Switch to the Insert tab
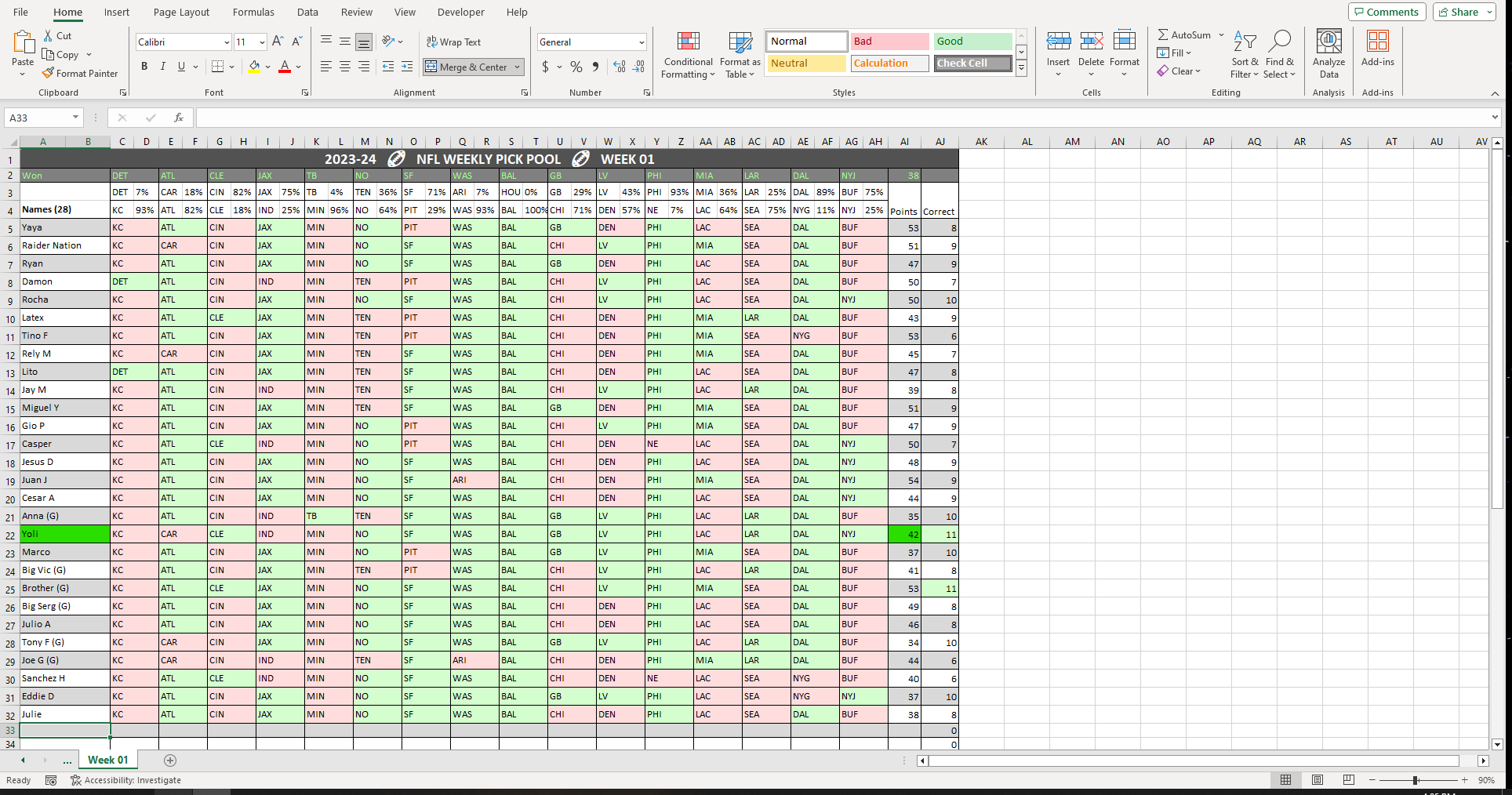The image size is (1512, 795). point(117,12)
